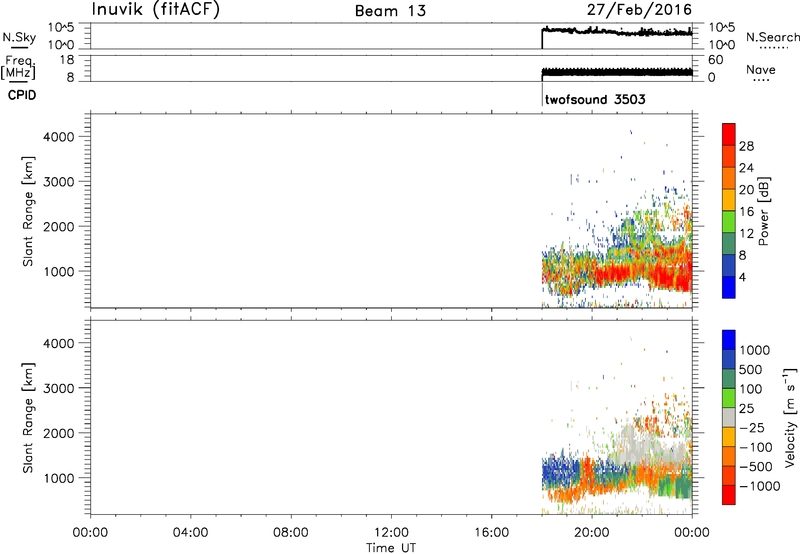Click the 'Power [dB]' colorbar label
This screenshot has height=554, width=800.
(763, 211)
